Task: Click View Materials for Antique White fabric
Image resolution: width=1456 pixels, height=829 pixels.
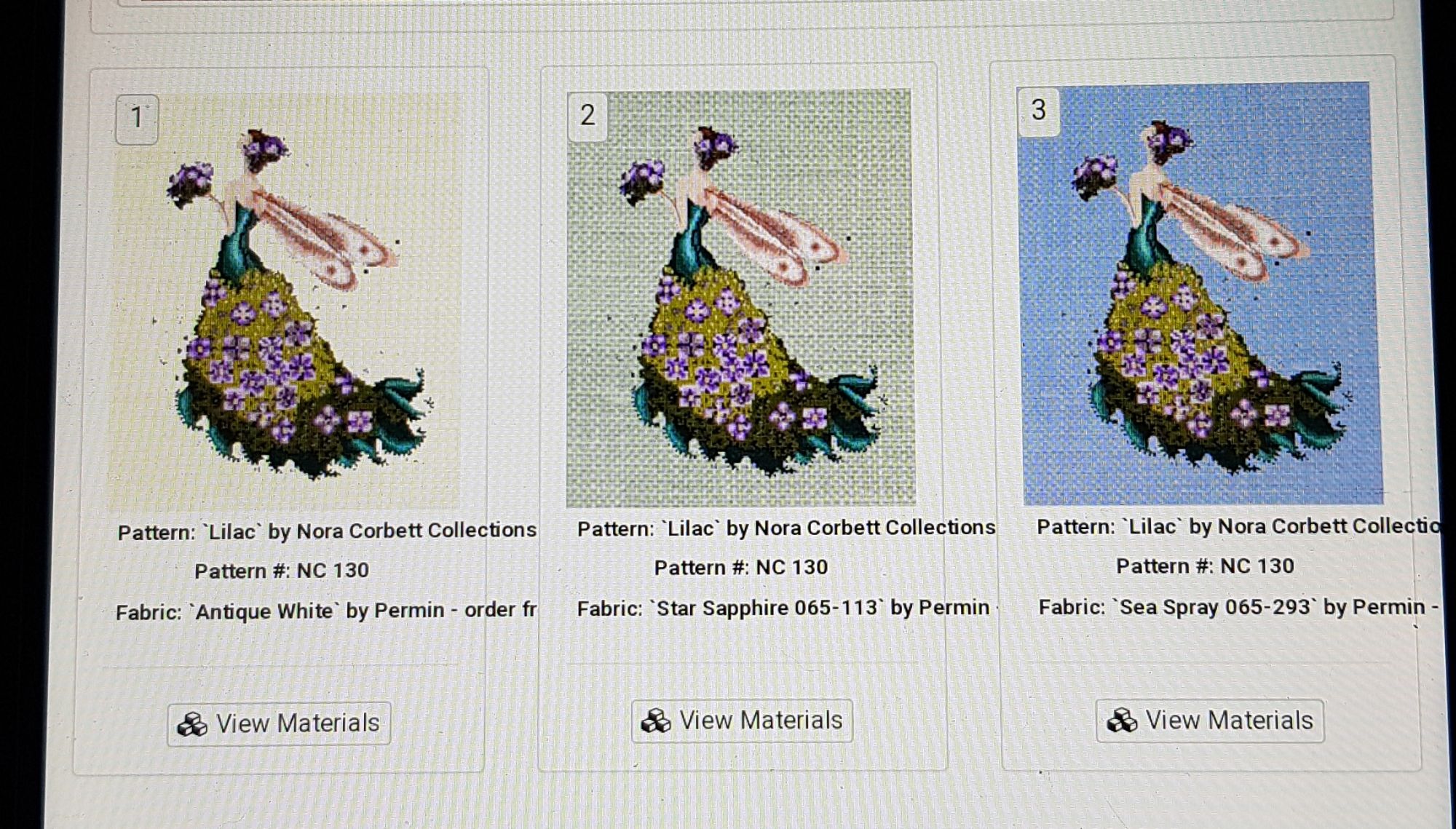Action: (279, 723)
